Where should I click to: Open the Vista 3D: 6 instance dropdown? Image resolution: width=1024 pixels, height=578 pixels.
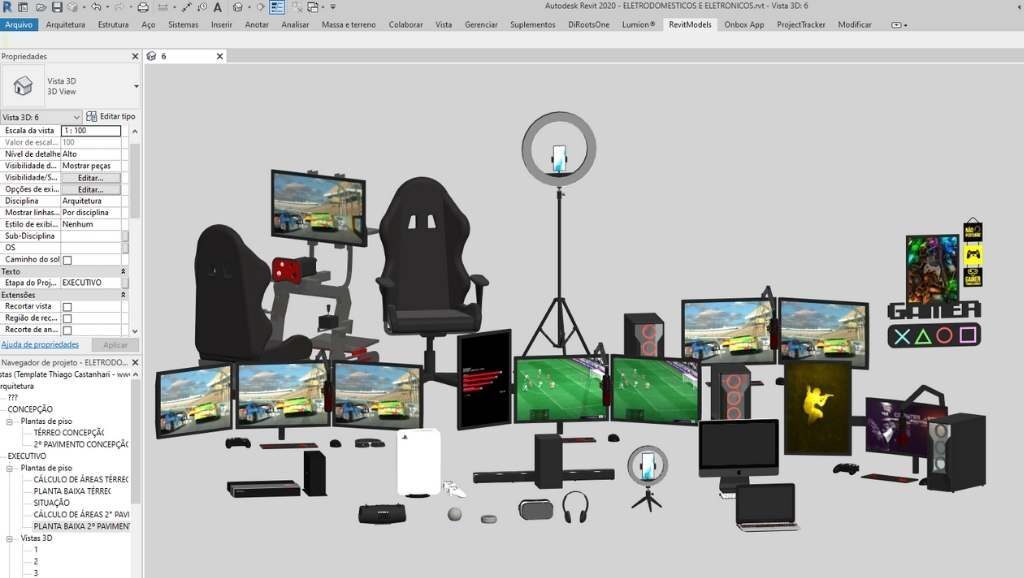tap(77, 117)
